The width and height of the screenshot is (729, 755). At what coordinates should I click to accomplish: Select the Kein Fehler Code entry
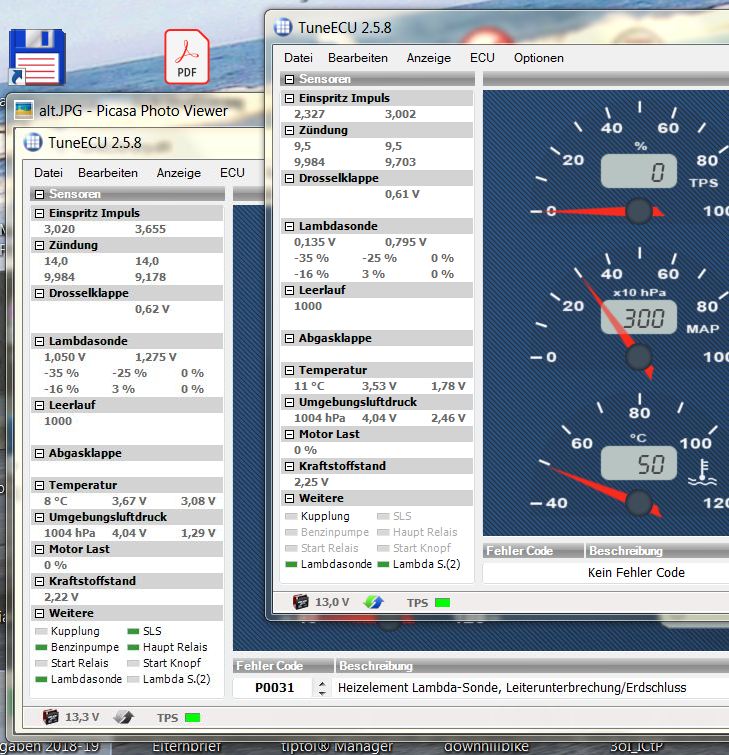[636, 573]
